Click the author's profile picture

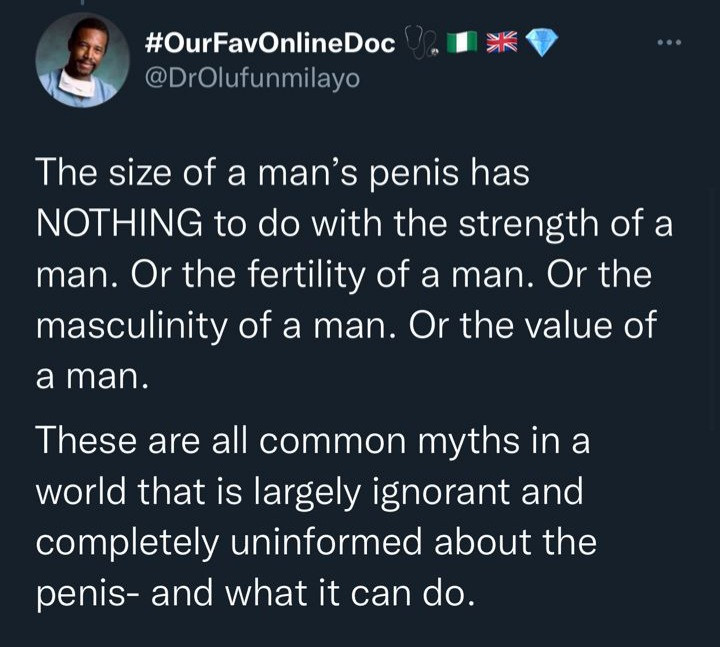pyautogui.click(x=83, y=60)
